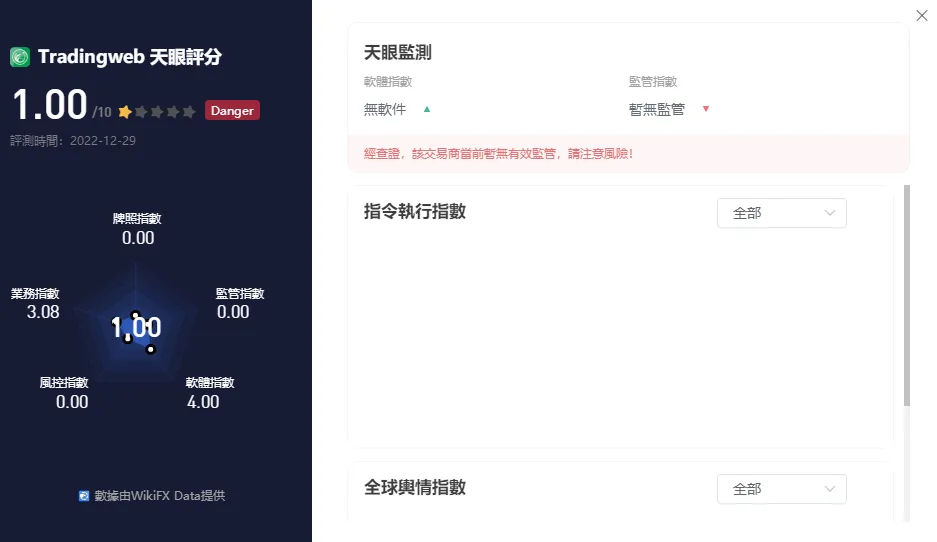The image size is (937, 542).
Task: Click the 軟體指數 label on radar chart
Action: click(x=210, y=382)
